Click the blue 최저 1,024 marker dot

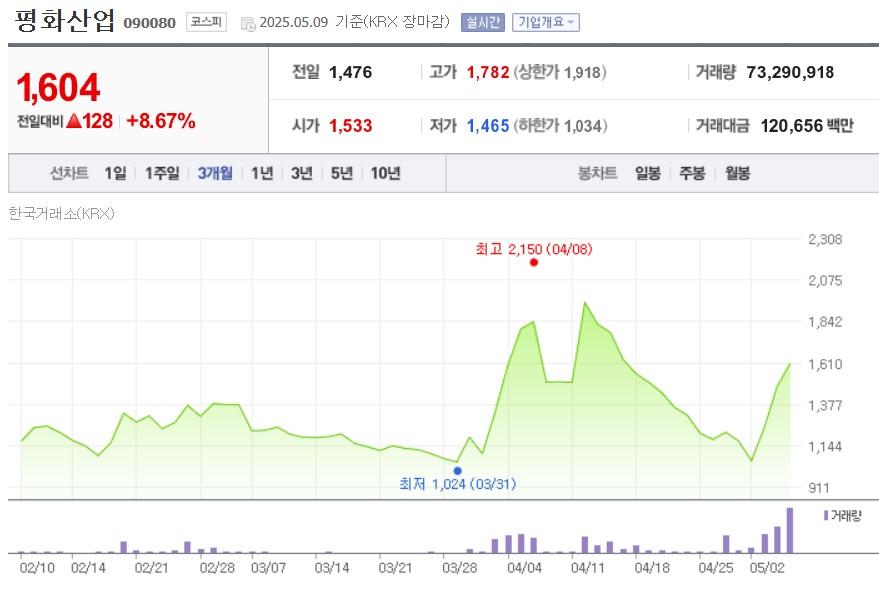(x=457, y=471)
